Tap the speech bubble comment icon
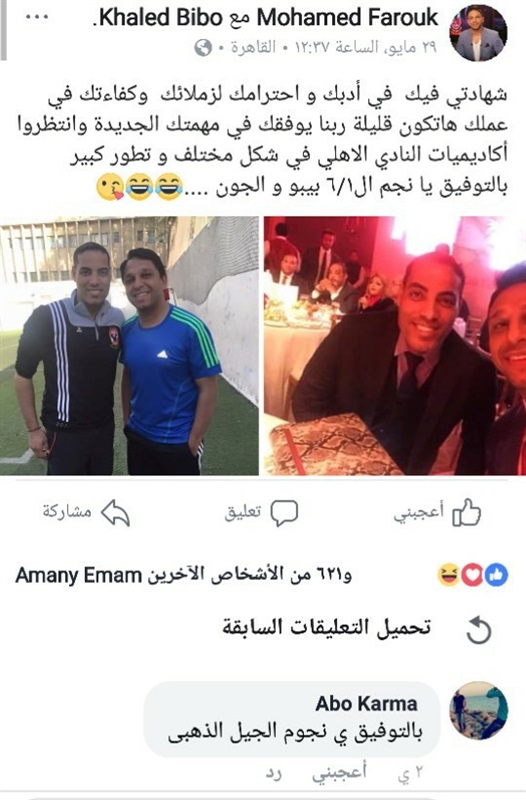526x800 pixels. pyautogui.click(x=284, y=513)
